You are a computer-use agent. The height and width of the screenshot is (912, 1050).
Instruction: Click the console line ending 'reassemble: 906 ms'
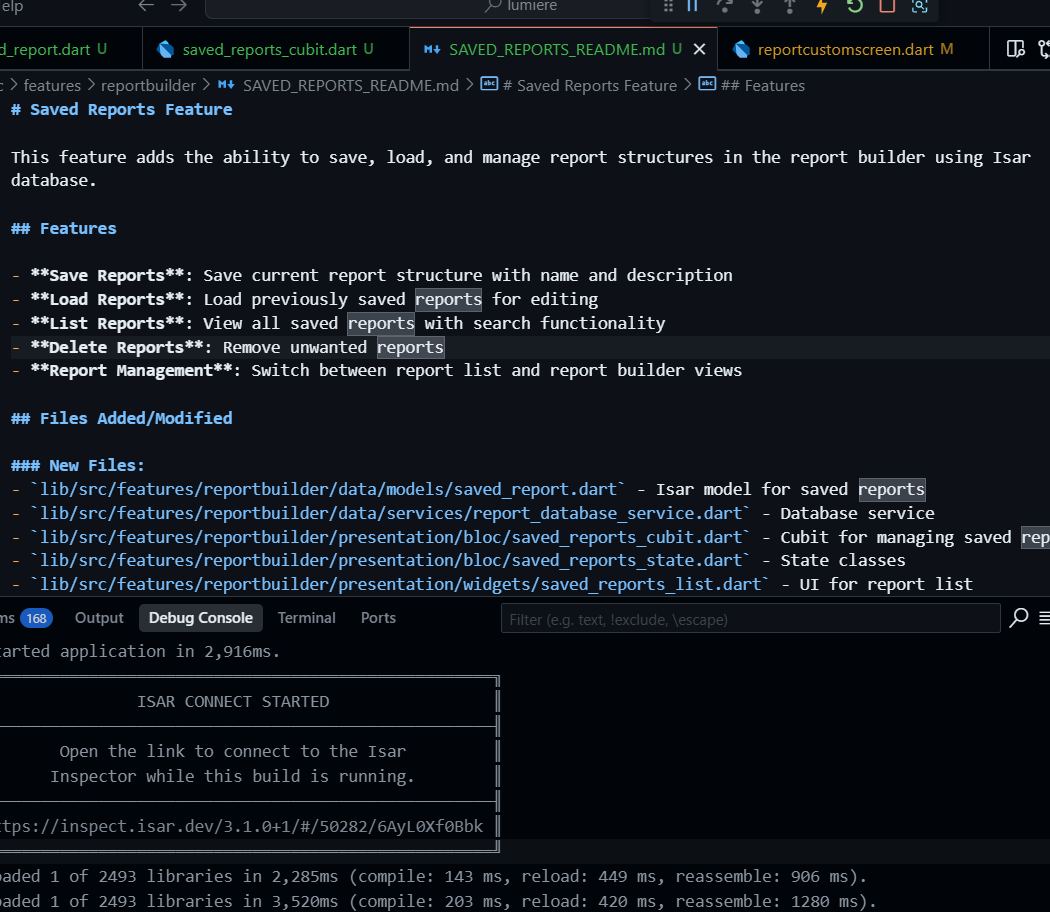[433, 877]
